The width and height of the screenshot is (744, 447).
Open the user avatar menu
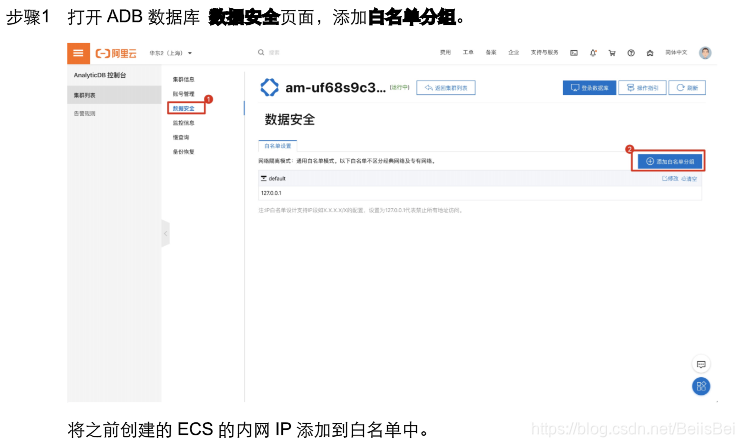pos(705,53)
